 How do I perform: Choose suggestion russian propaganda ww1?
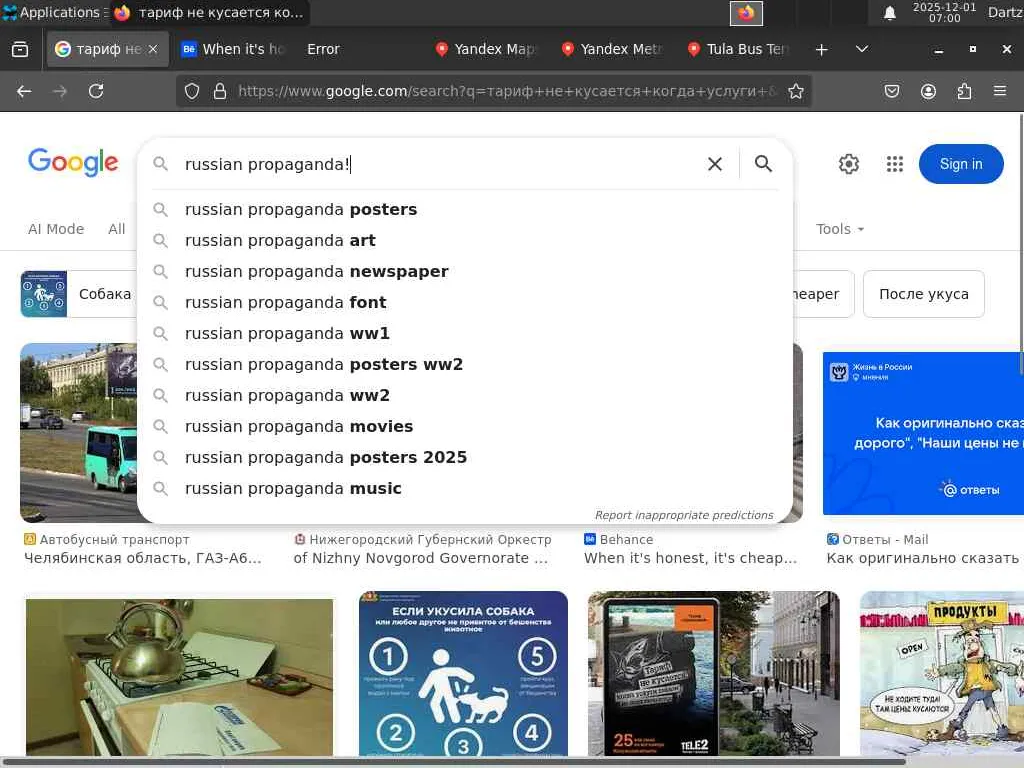coord(465,334)
